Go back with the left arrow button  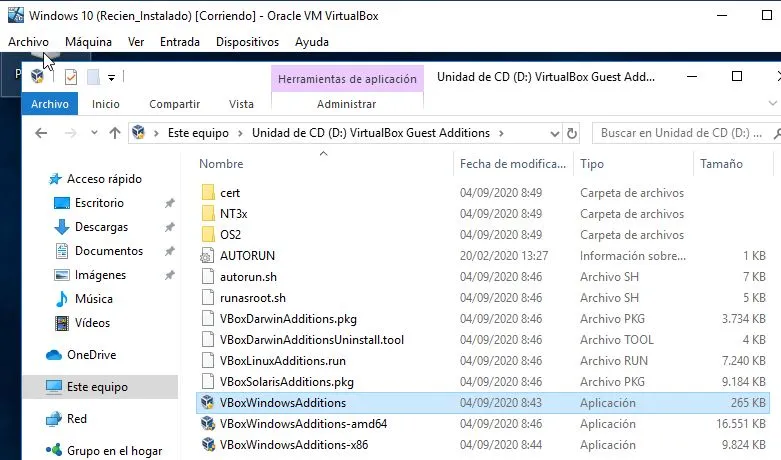[41, 133]
